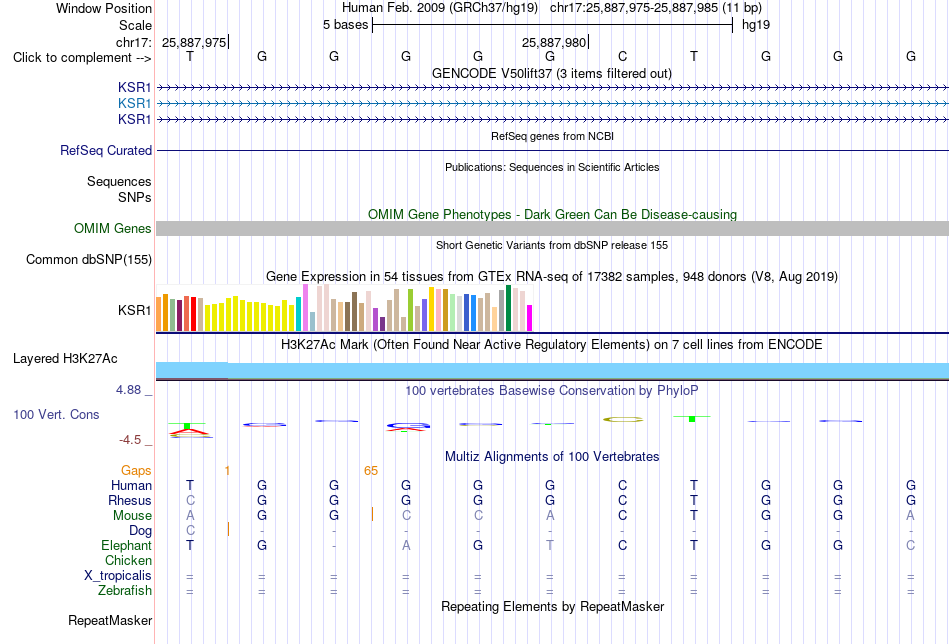Click the 'hg19' label next to the scale bar
The image size is (950, 644).
tap(756, 25)
